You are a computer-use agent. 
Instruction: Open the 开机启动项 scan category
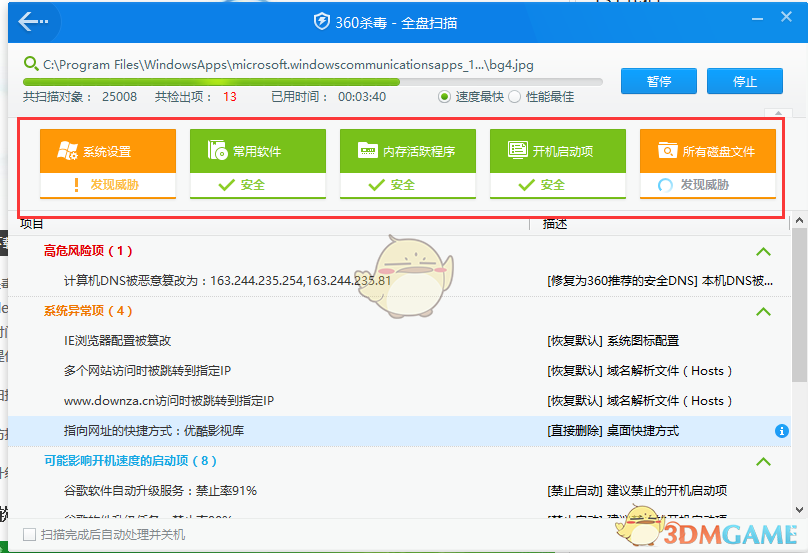coord(558,163)
